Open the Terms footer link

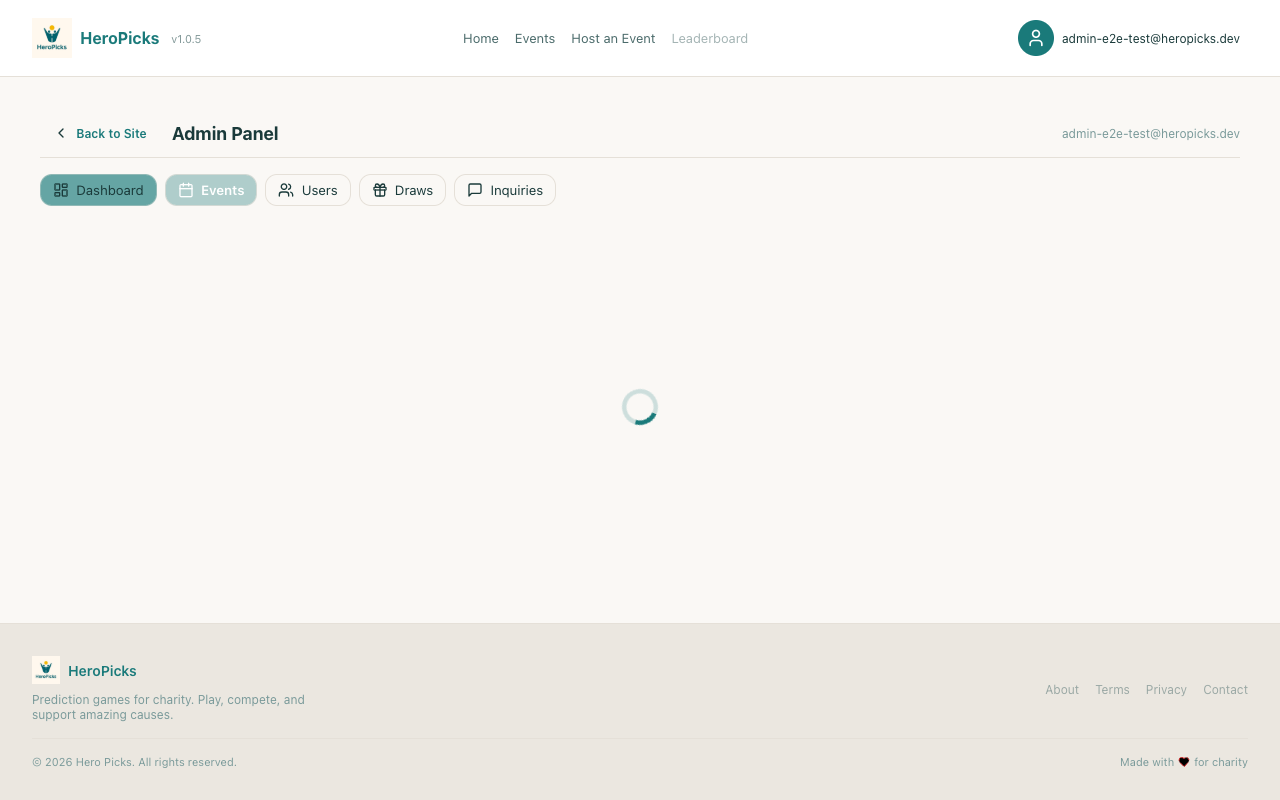[x=1112, y=690]
